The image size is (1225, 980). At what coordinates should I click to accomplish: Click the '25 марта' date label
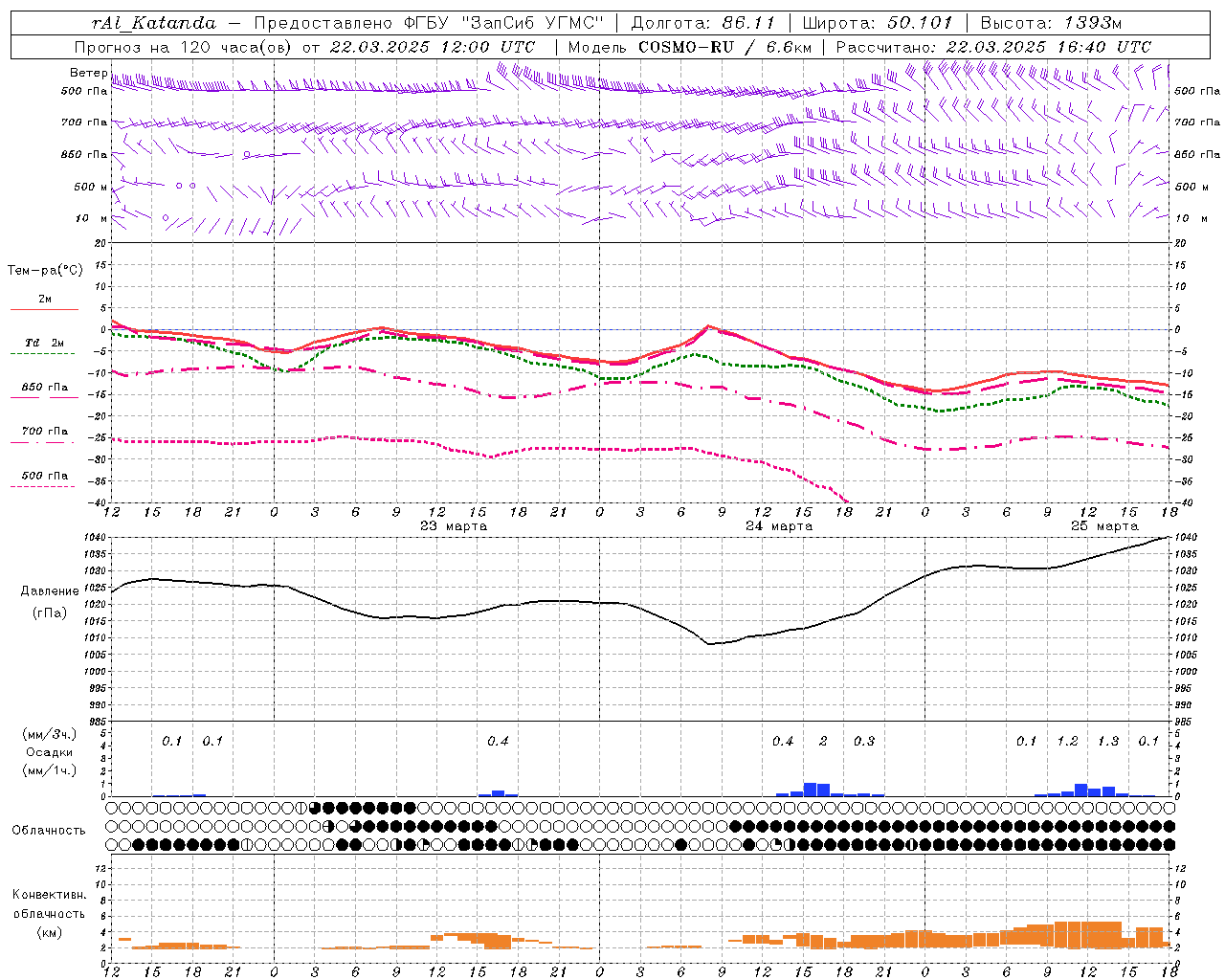pyautogui.click(x=1104, y=526)
